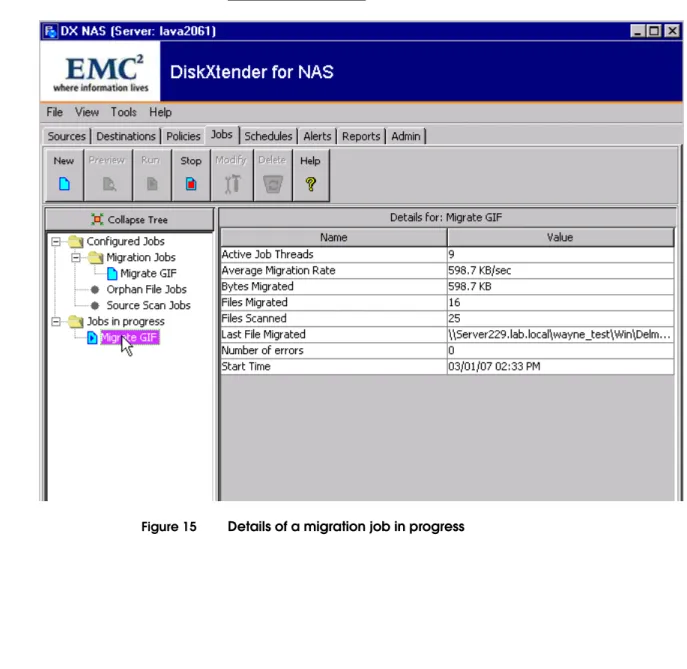Select Migrate GIF under Migration Jobs

click(148, 273)
